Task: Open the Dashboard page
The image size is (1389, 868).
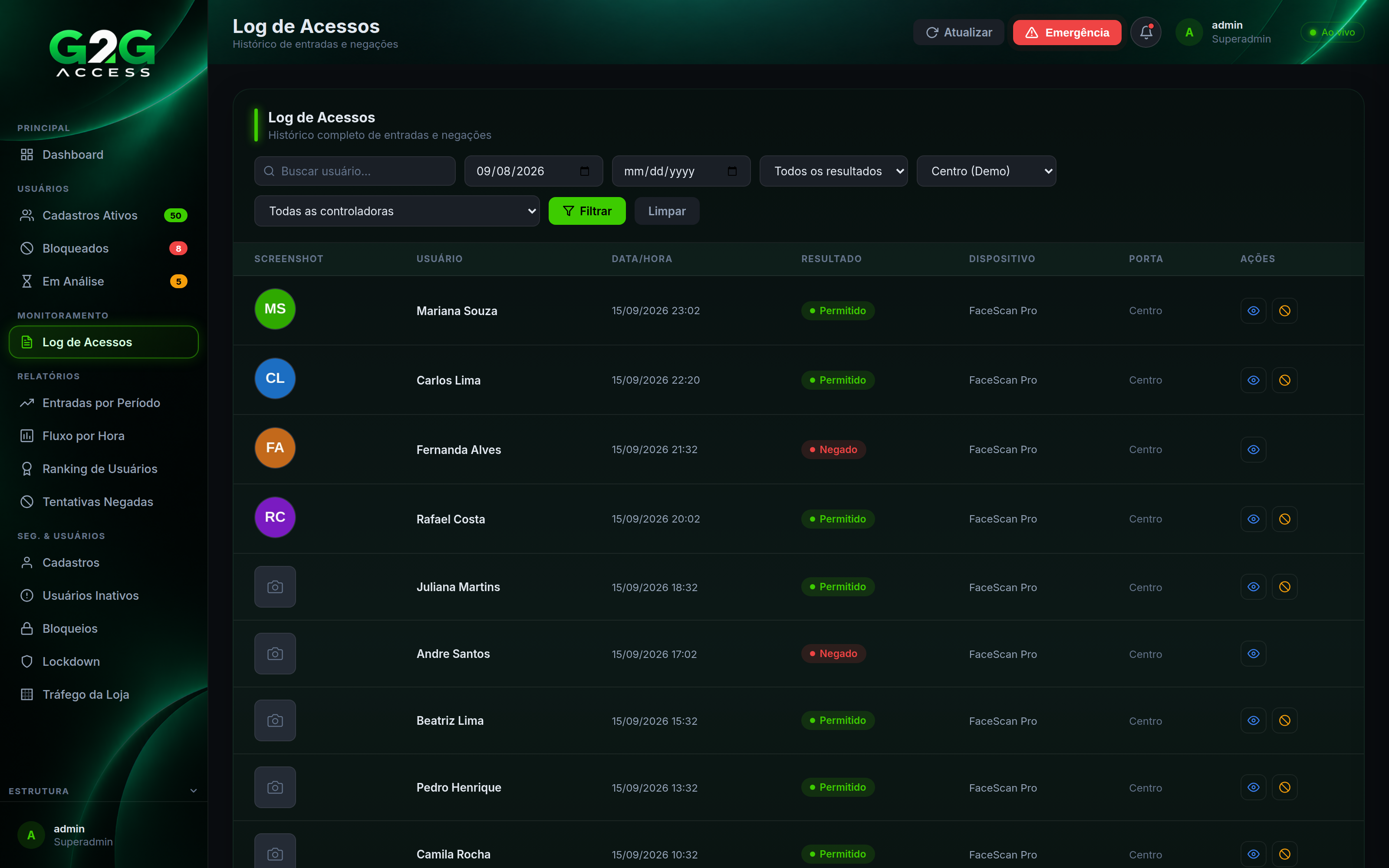Action: tap(103, 155)
